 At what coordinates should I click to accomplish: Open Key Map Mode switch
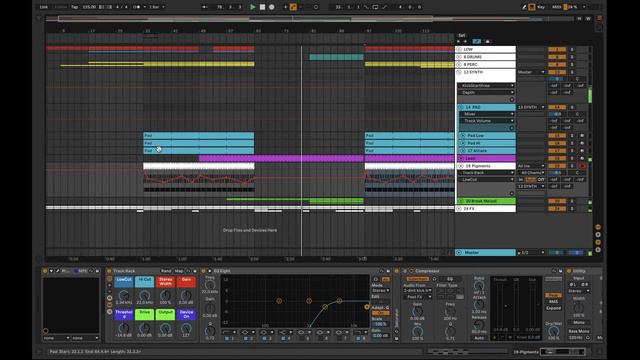pos(541,7)
